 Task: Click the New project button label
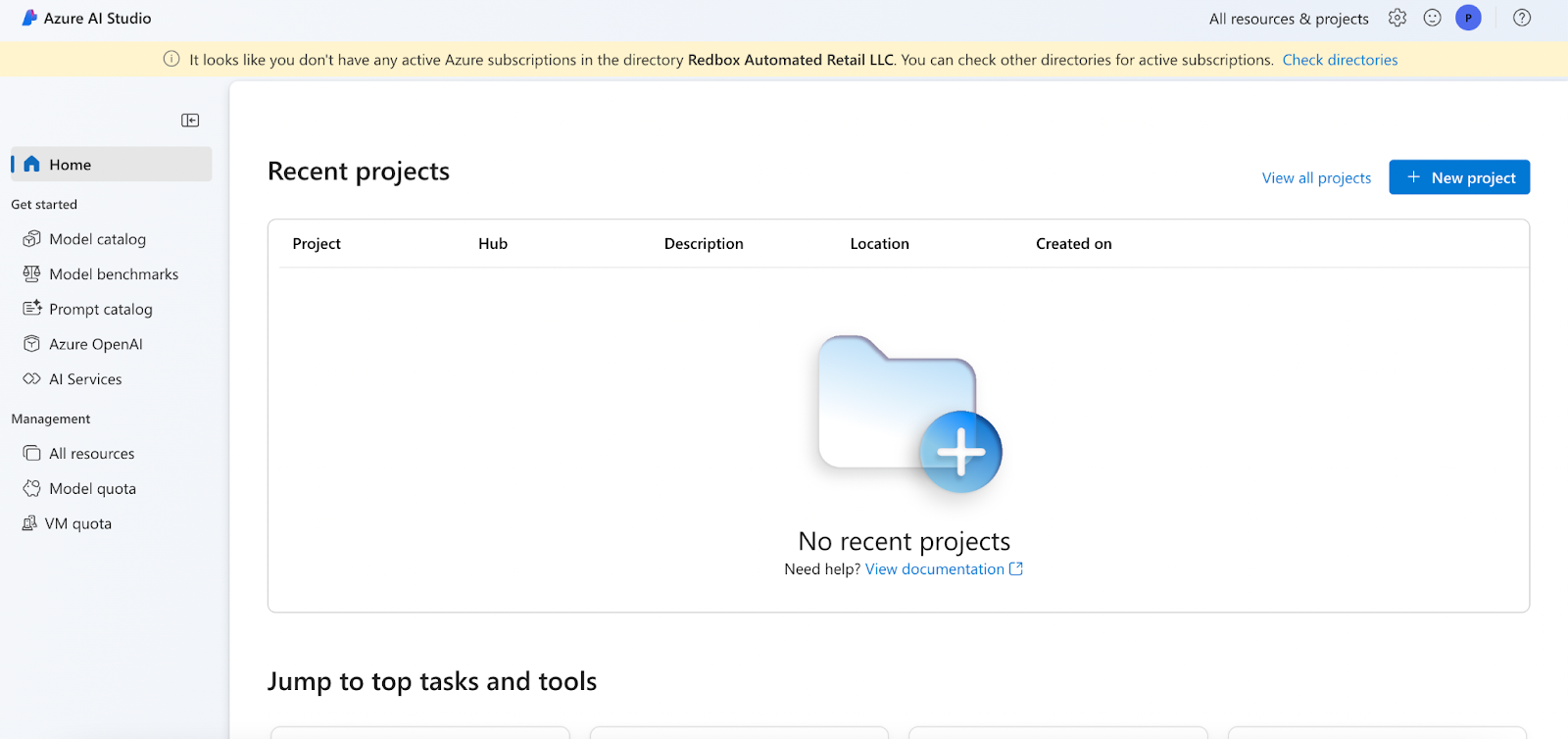[x=1473, y=177]
